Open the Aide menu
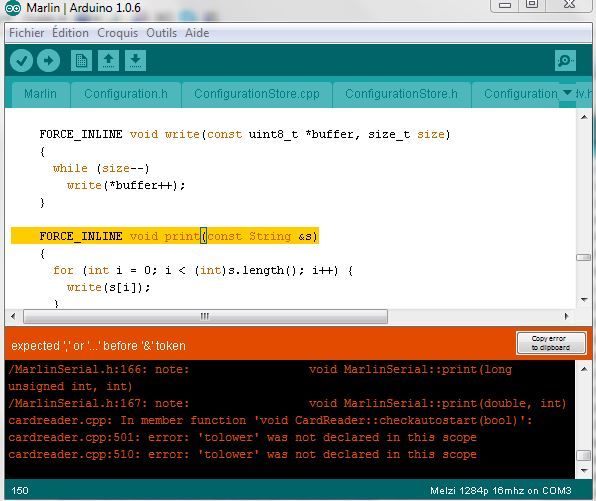Viewport: 596px width, 501px height. click(x=197, y=33)
